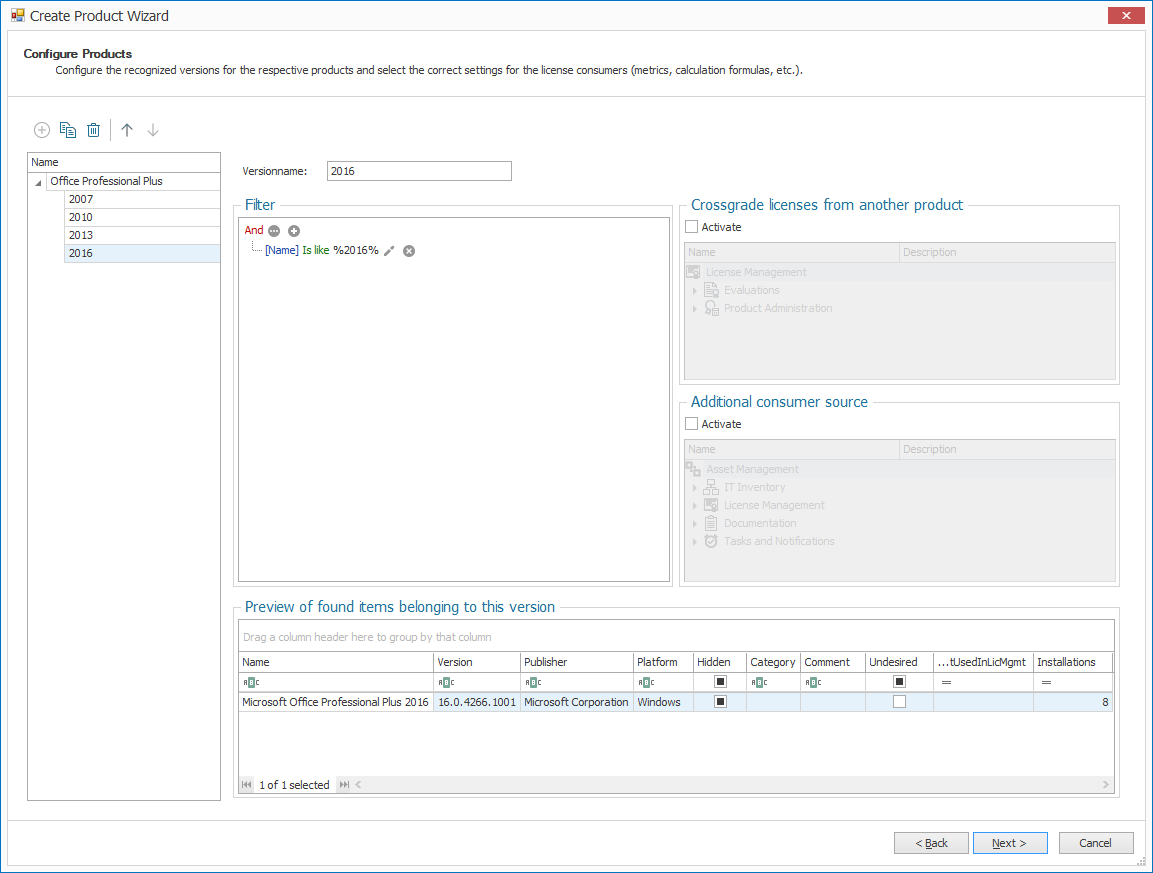Screen dimensions: 1153x873
Task: Expand the IT Inventory tree node
Action: point(695,488)
